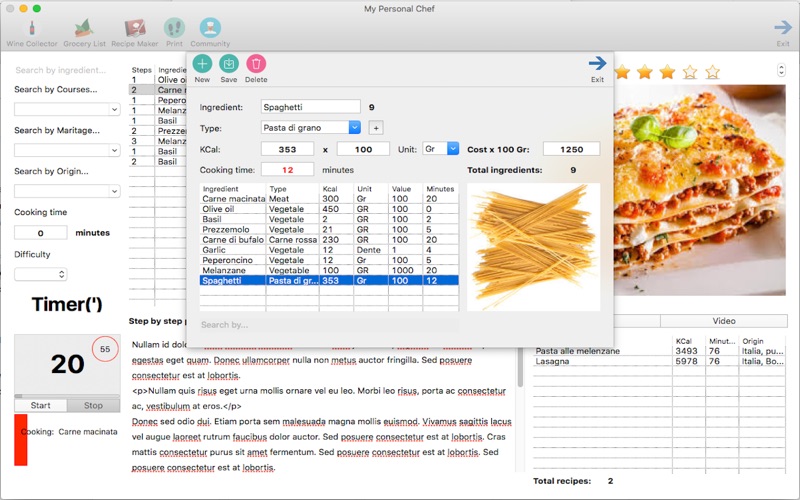Viewport: 800px width, 500px height.
Task: Set rating to the fourth star
Action: click(690, 72)
